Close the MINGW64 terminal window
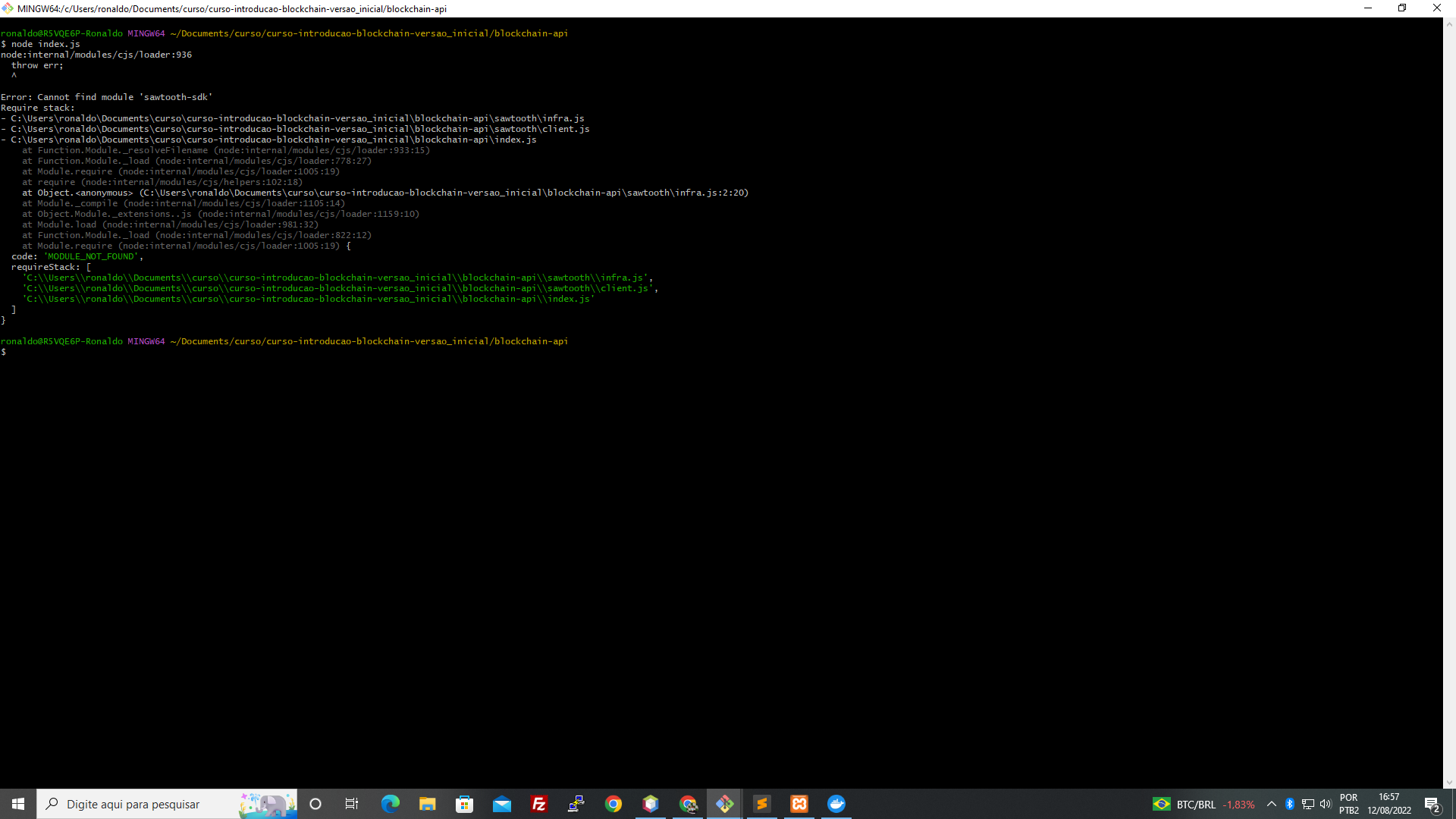 [1437, 8]
